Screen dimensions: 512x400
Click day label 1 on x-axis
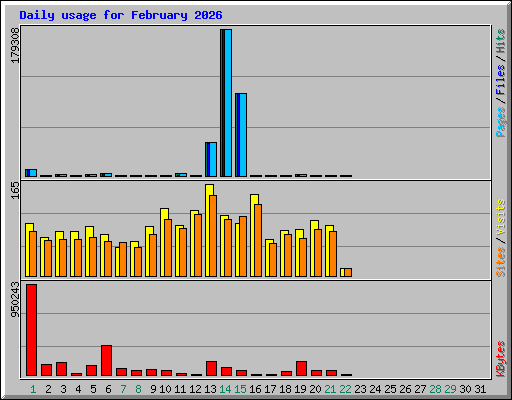[33, 389]
